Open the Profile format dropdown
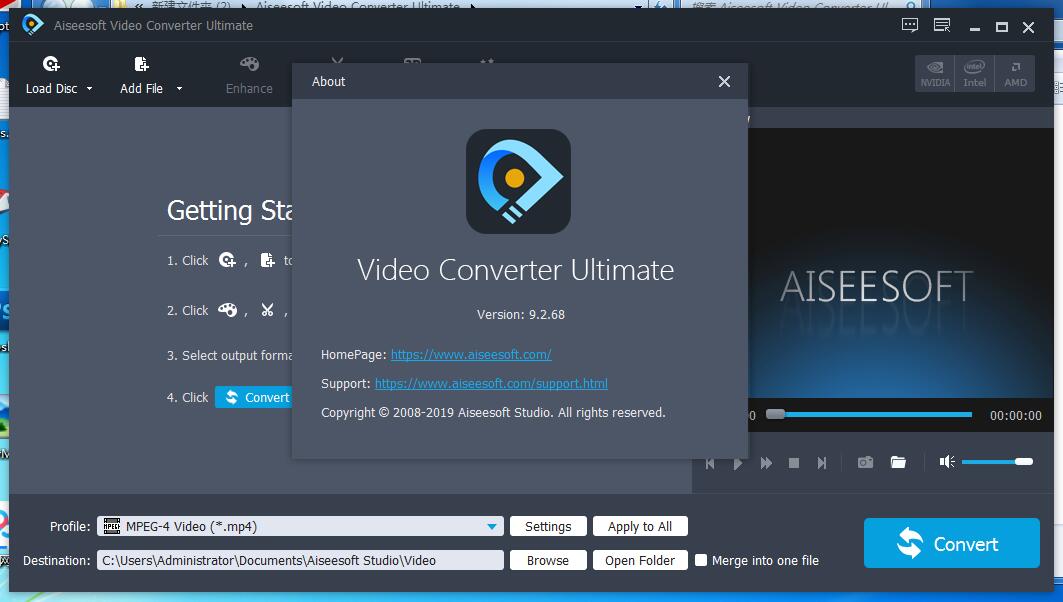The image size is (1063, 602). click(x=300, y=526)
